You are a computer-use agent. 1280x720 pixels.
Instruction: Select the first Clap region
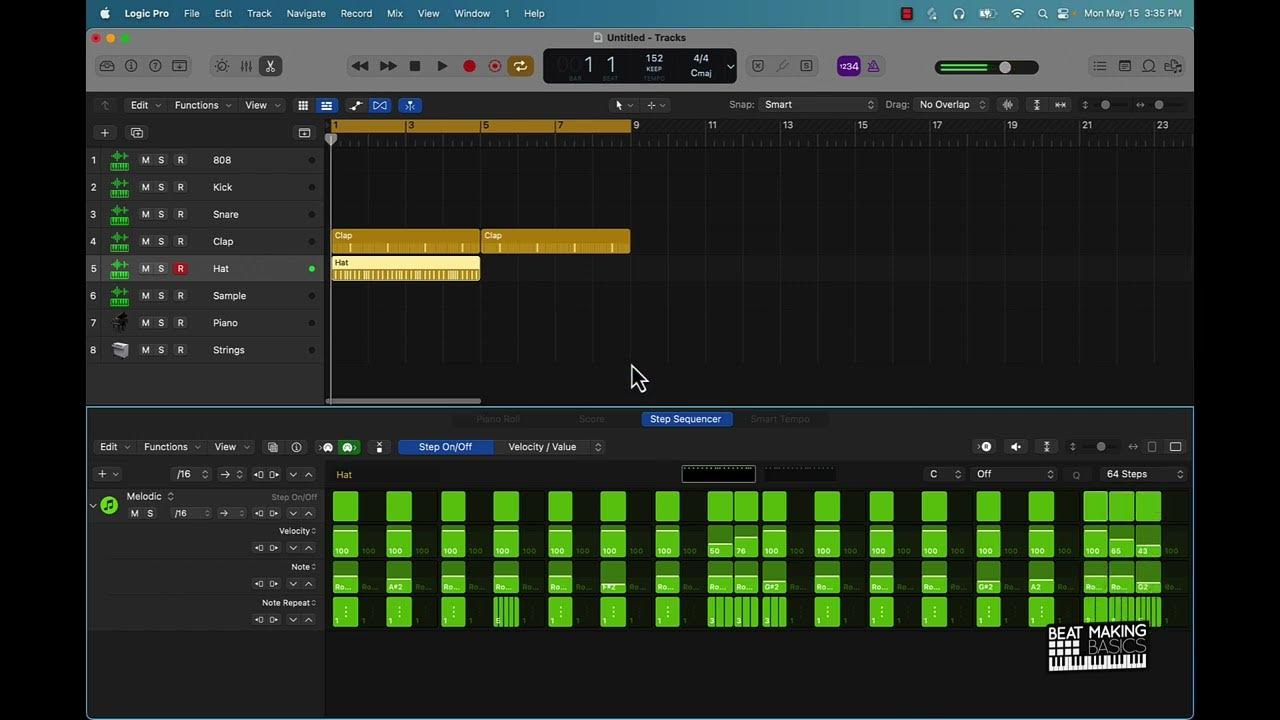[x=406, y=241]
